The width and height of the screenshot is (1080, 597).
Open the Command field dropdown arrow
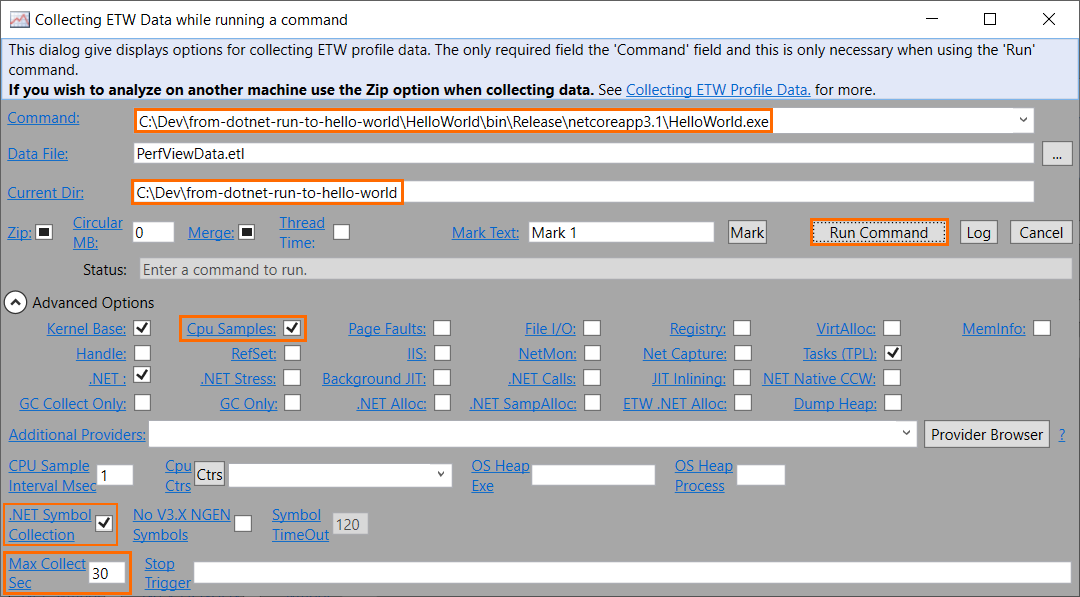click(x=1023, y=120)
